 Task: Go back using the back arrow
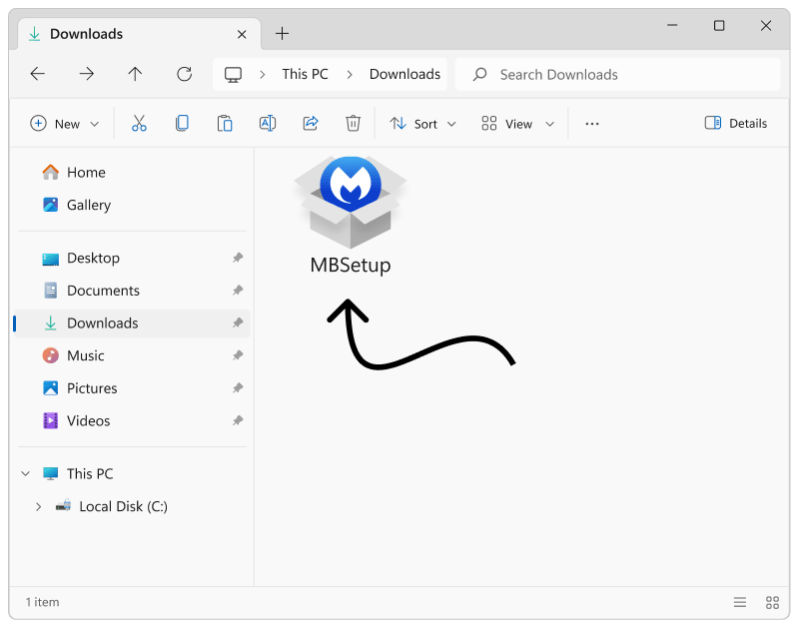37,74
